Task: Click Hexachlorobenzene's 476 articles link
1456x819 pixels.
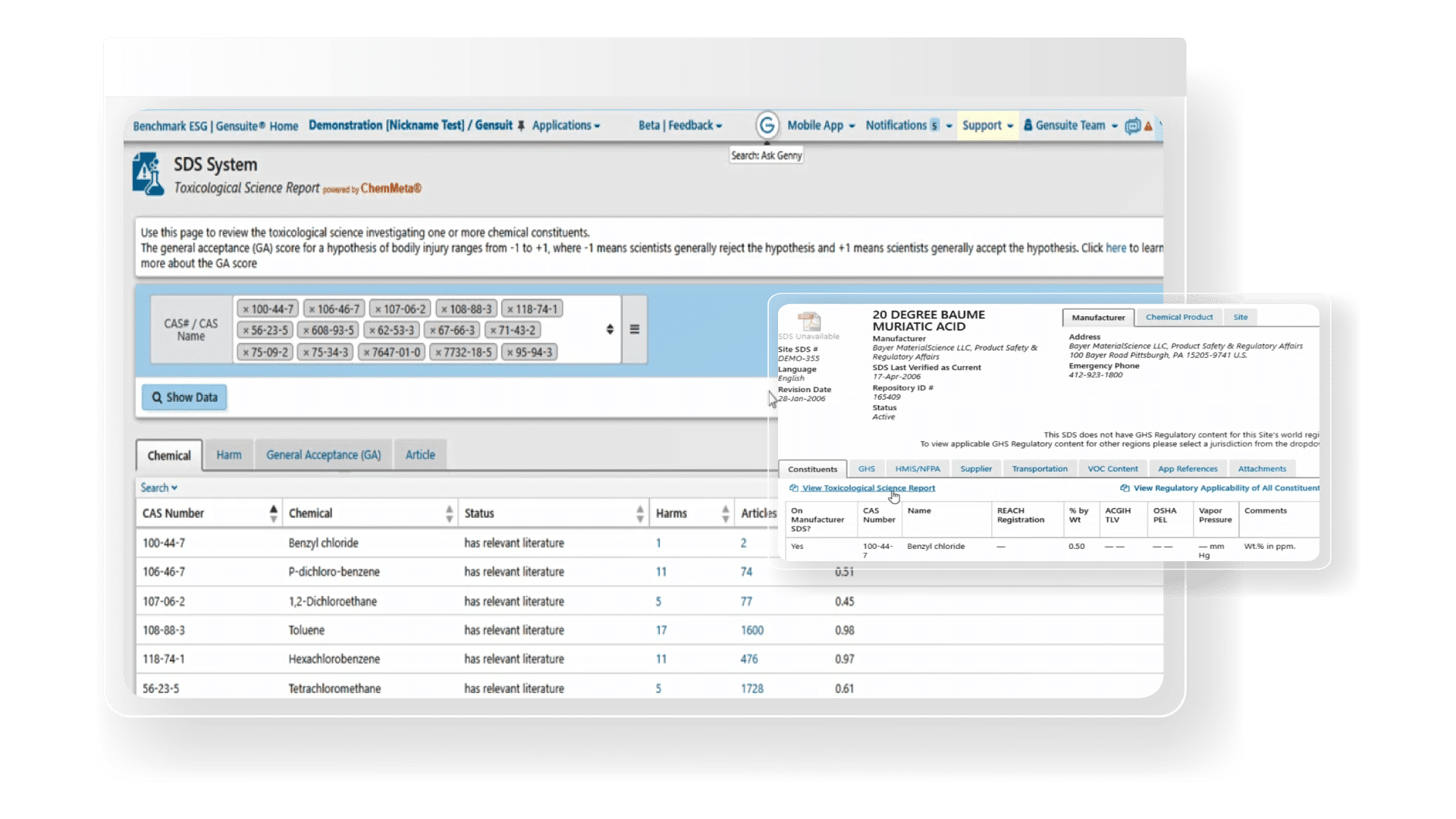Action: click(x=748, y=659)
